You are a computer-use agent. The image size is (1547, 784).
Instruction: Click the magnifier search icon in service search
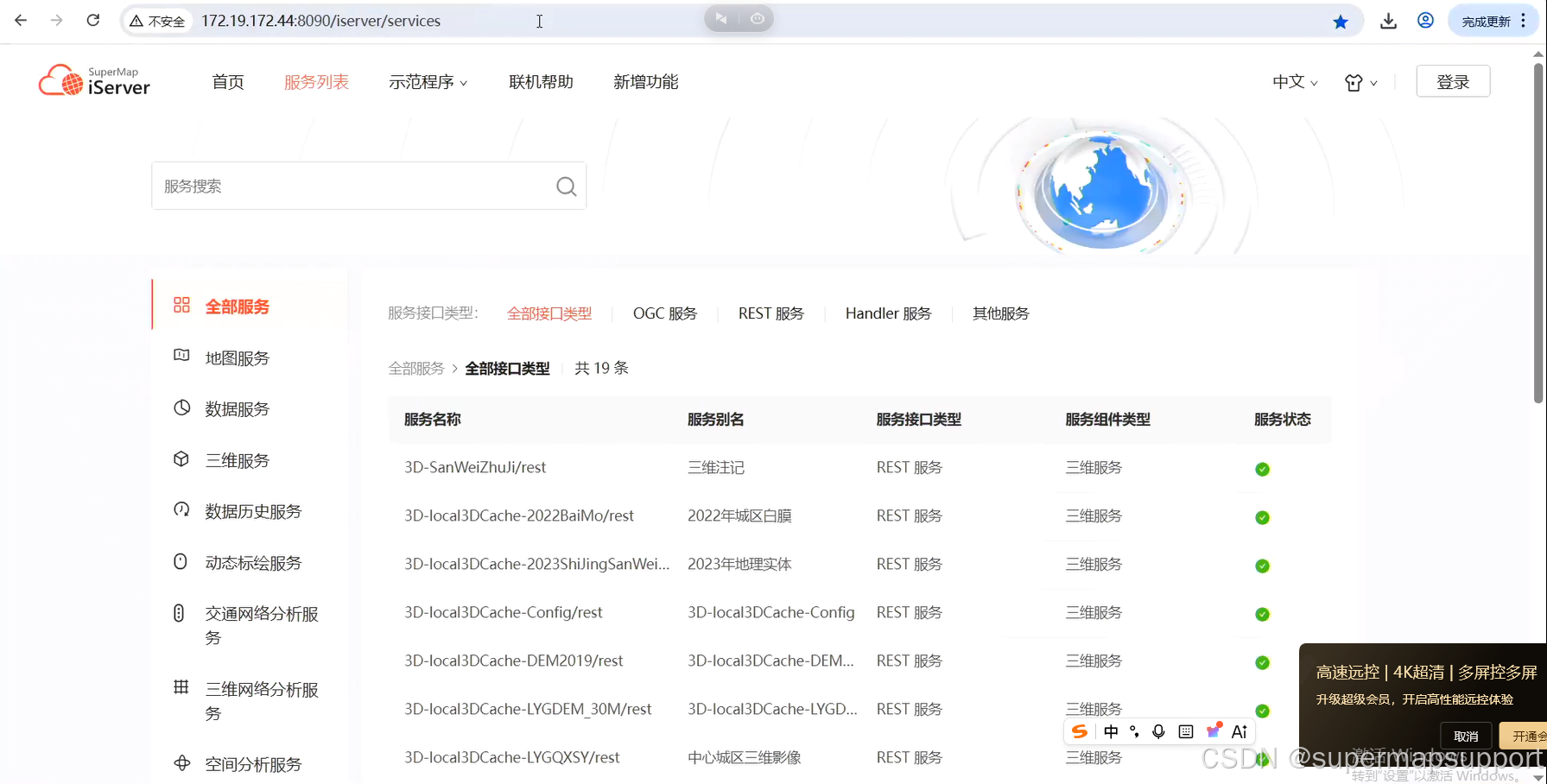(566, 187)
